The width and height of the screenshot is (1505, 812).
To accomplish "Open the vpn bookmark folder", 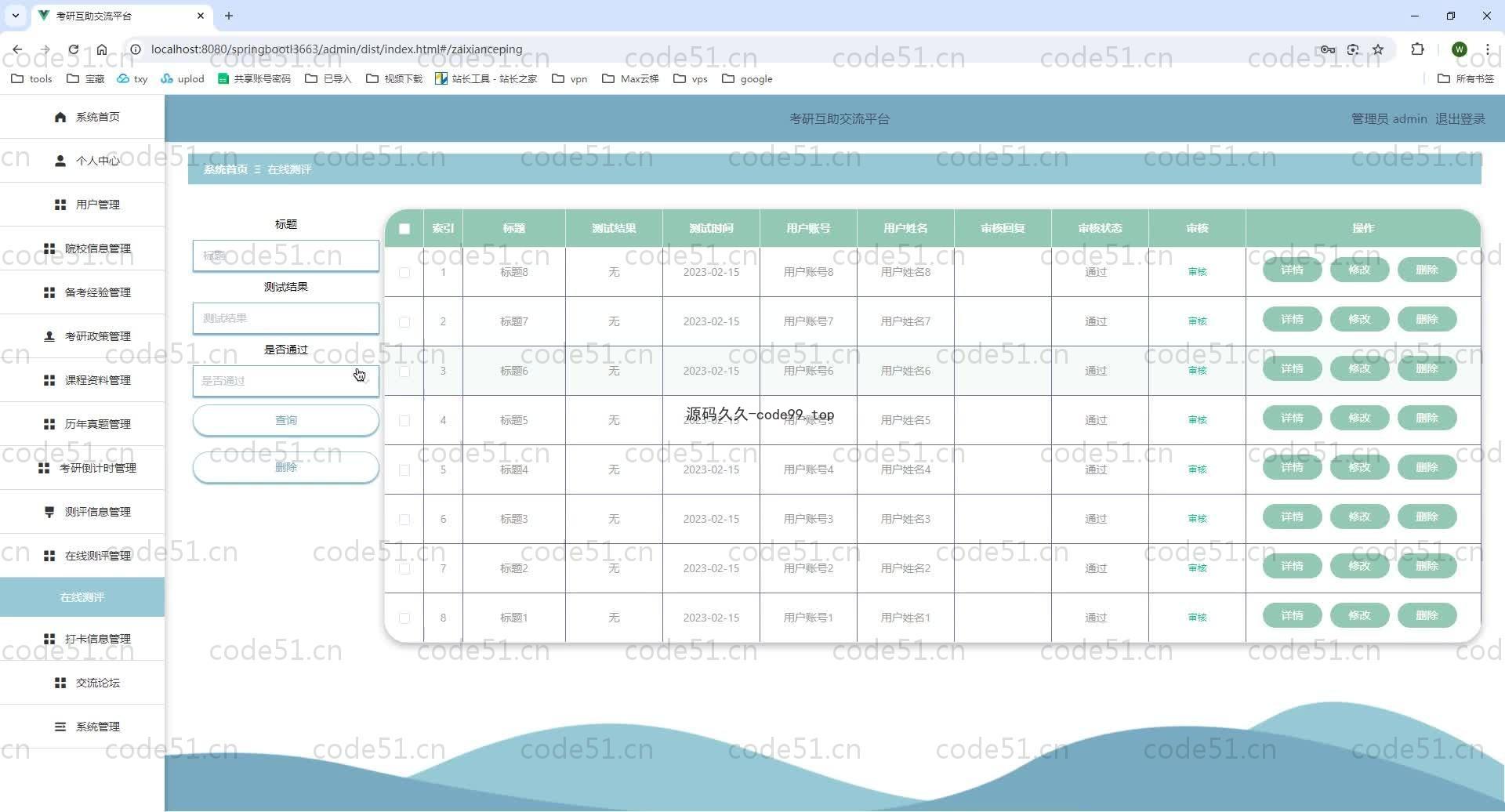I will (x=570, y=78).
